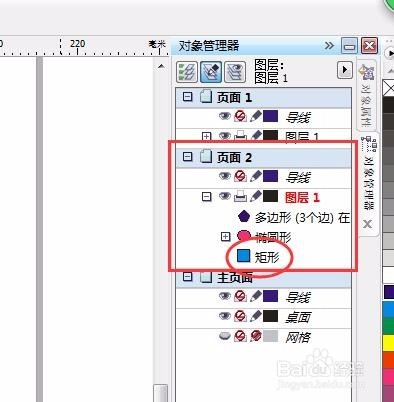The height and width of the screenshot is (402, 394).
Task: Collapse the 页面 1 tree node
Action: (188, 97)
